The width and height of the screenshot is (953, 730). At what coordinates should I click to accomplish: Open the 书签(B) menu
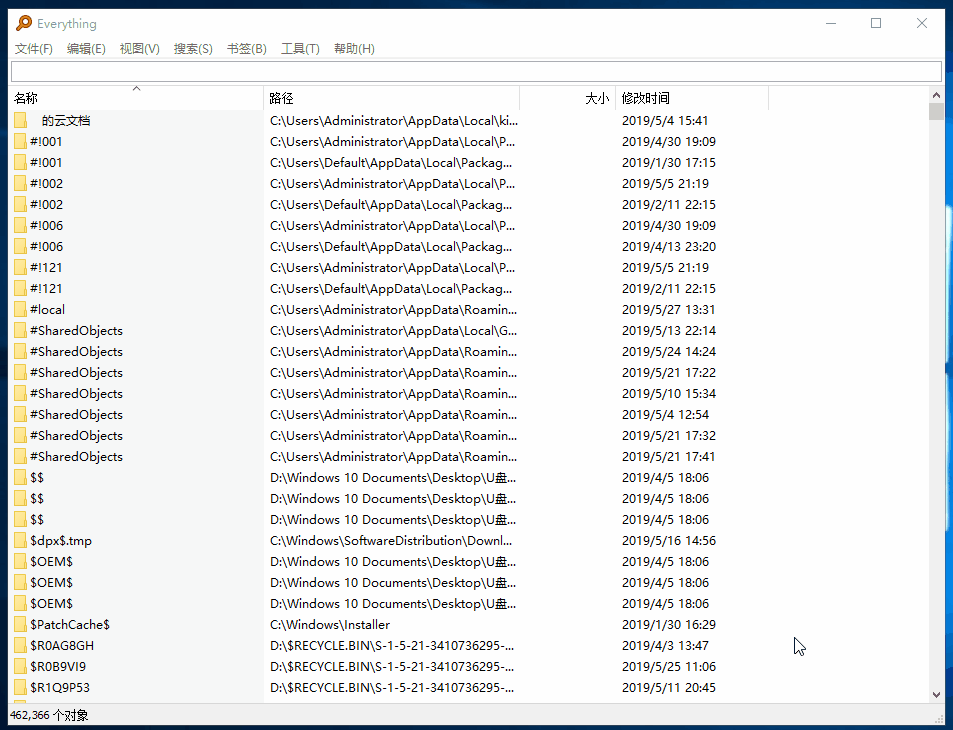coord(246,49)
